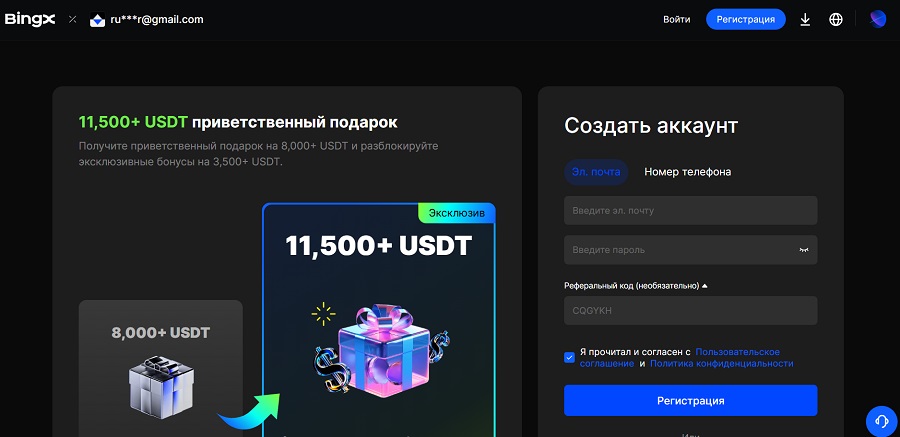Switch to the Номер телефона tab
The height and width of the screenshot is (437, 900).
pos(688,172)
